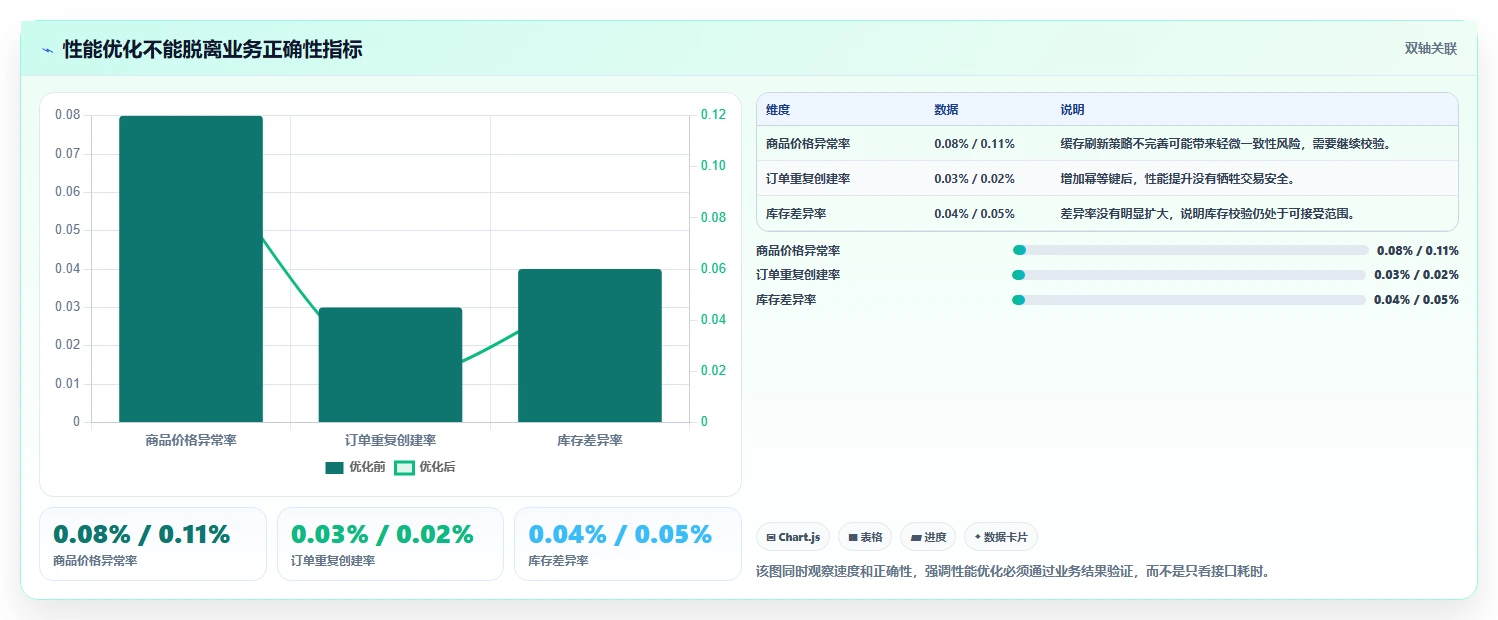Click the description about 缓存刷新策略

point(1226,144)
